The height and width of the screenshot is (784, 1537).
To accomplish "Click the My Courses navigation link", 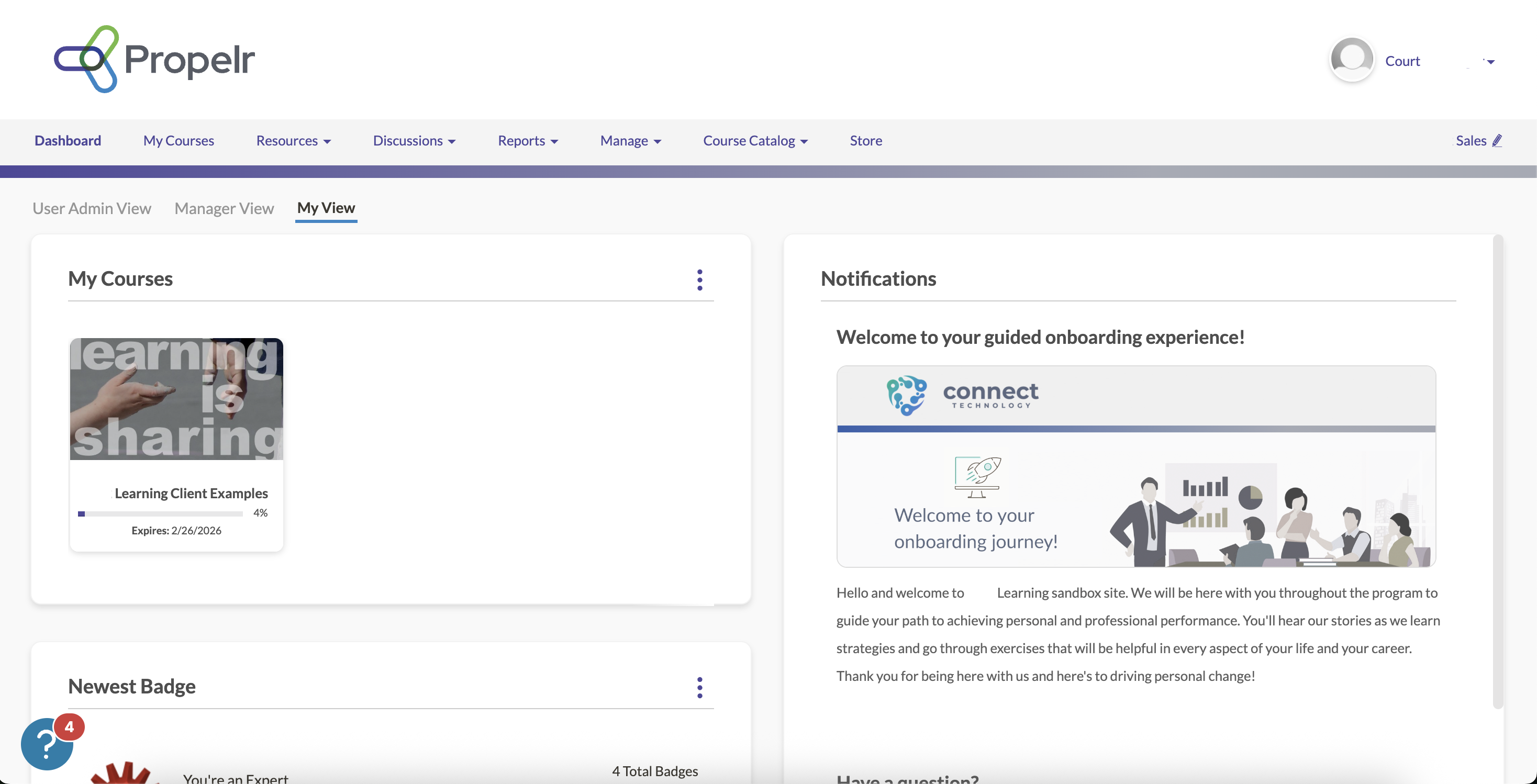I will (x=179, y=140).
